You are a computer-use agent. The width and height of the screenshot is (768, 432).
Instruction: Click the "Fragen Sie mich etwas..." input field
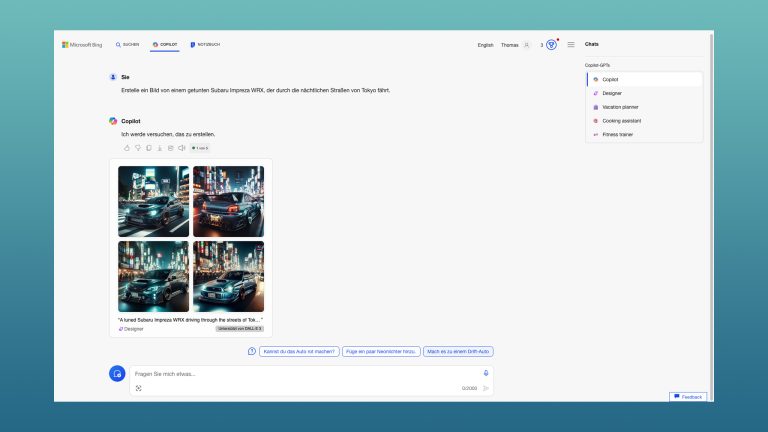[300, 374]
